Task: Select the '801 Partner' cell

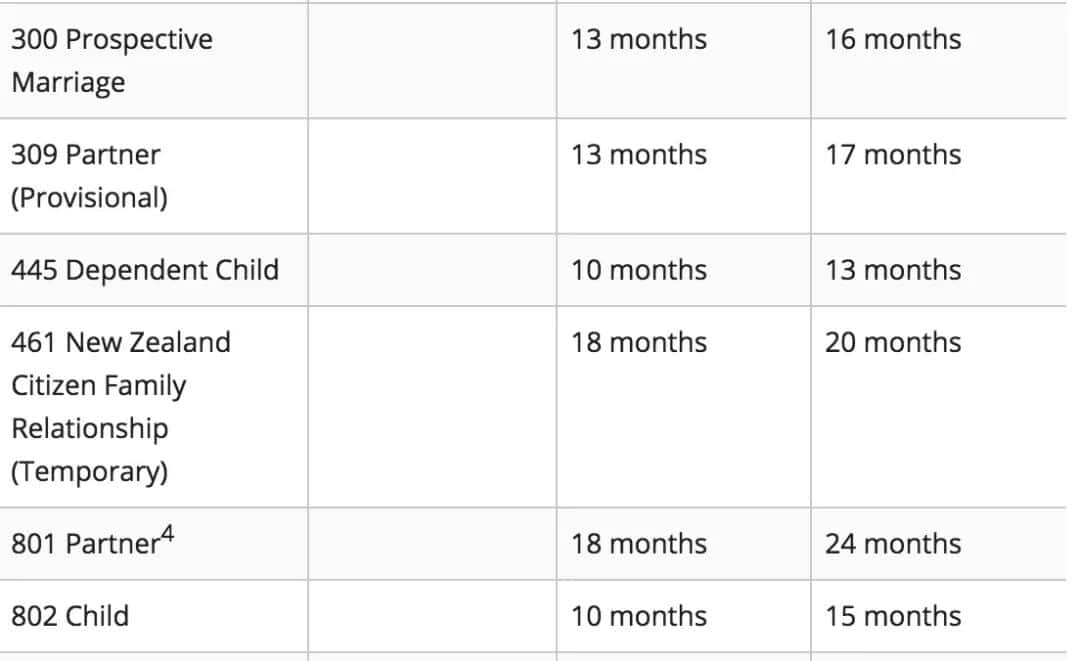Action: coord(154,544)
